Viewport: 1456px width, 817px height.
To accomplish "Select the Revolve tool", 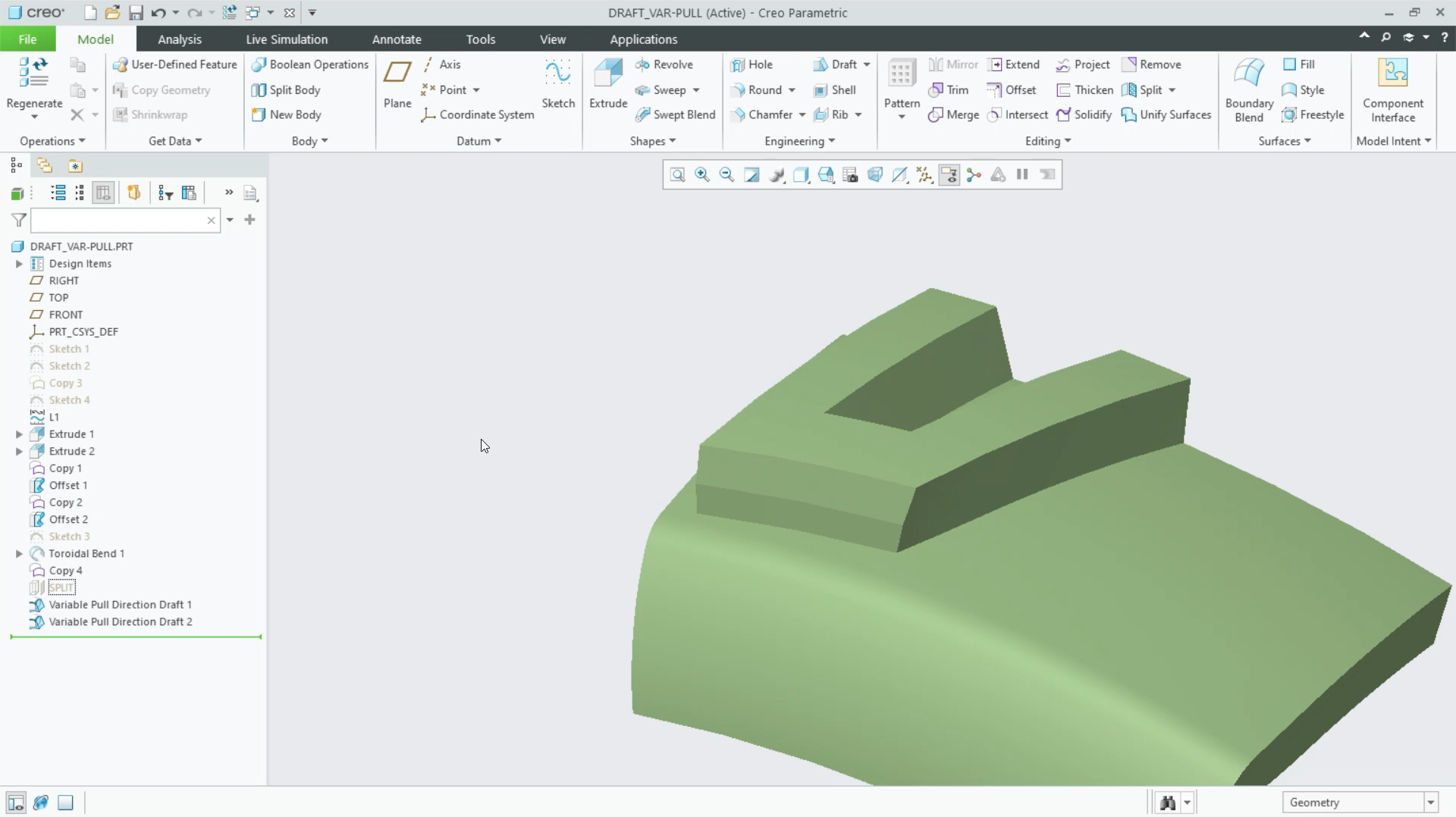I will pyautogui.click(x=664, y=64).
